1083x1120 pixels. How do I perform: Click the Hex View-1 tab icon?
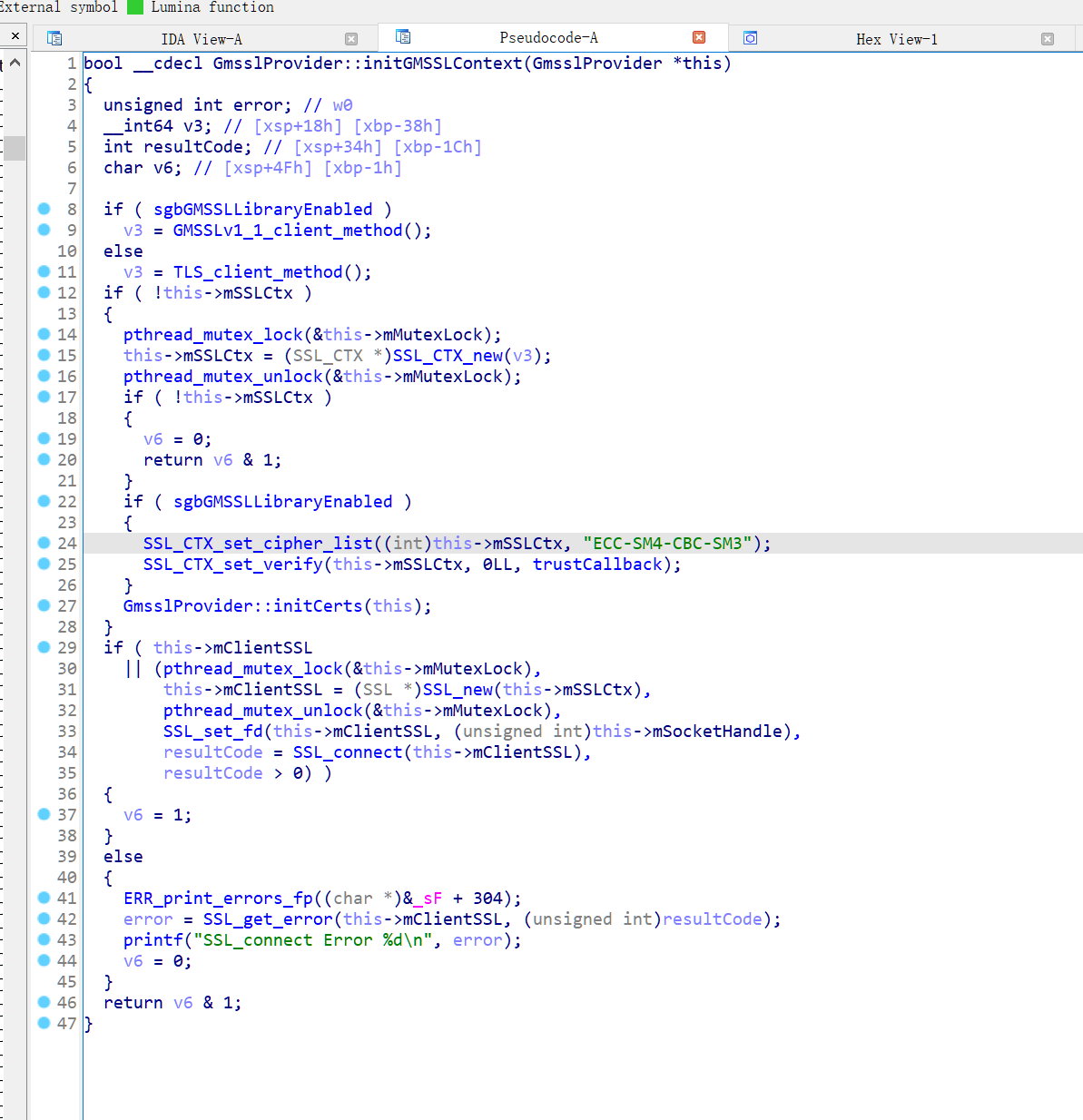coord(750,38)
